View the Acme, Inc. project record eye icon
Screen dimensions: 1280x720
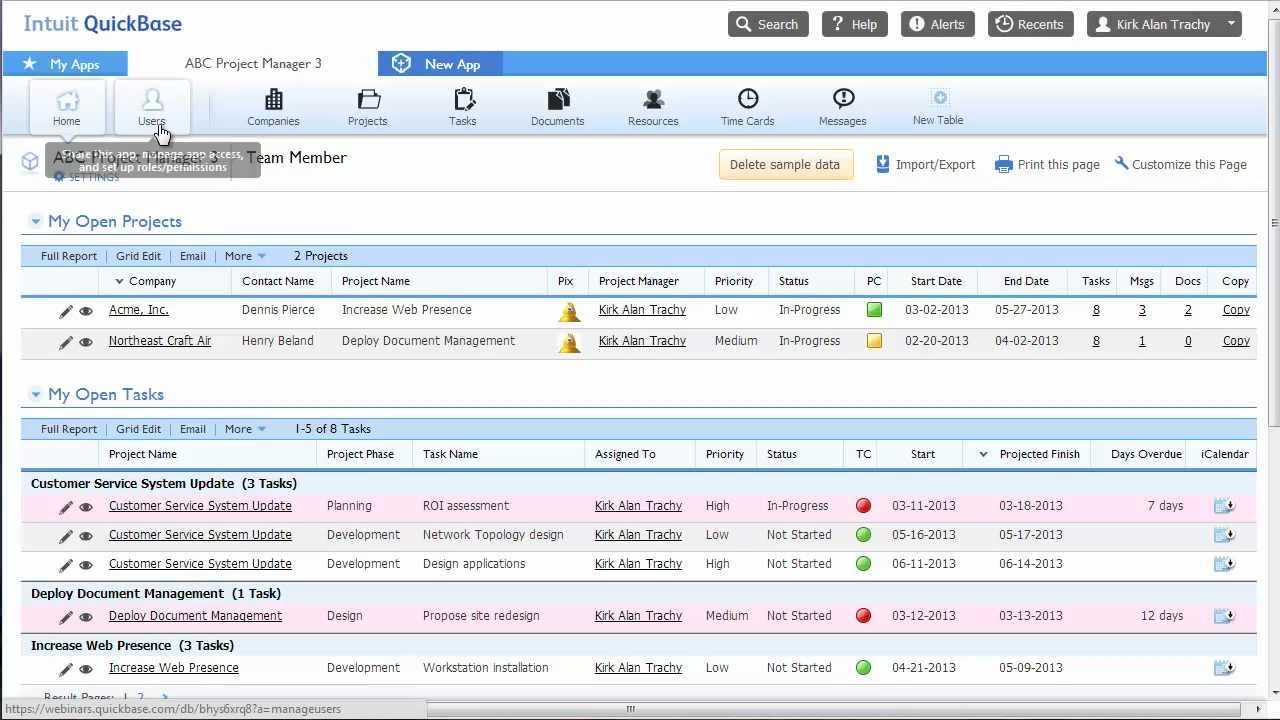[x=86, y=311]
